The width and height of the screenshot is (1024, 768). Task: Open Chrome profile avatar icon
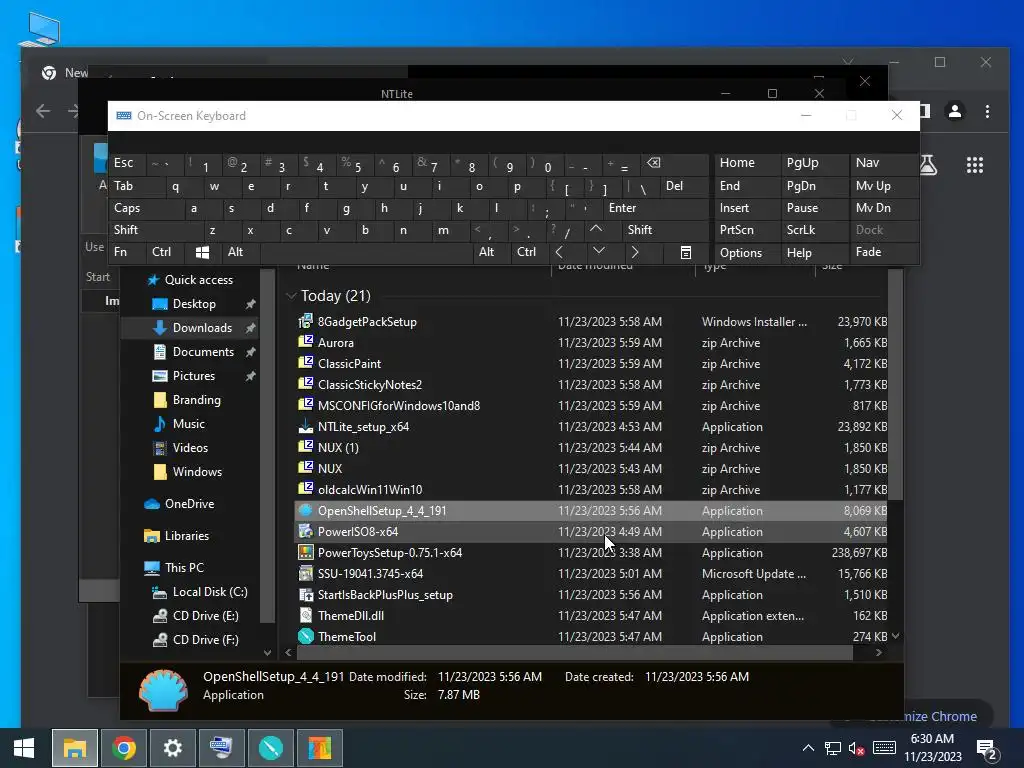(955, 112)
